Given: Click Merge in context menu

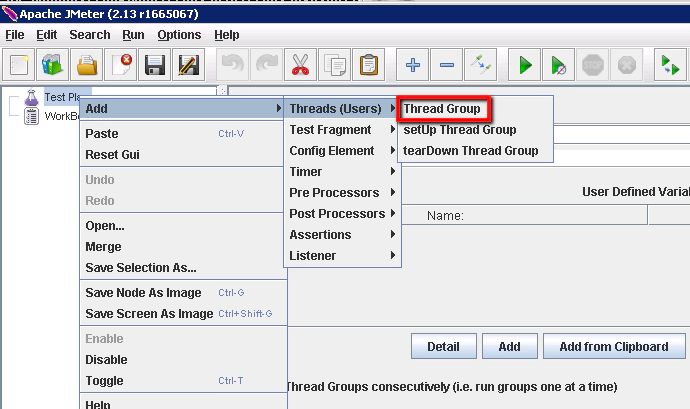Looking at the screenshot, I should point(182,247).
